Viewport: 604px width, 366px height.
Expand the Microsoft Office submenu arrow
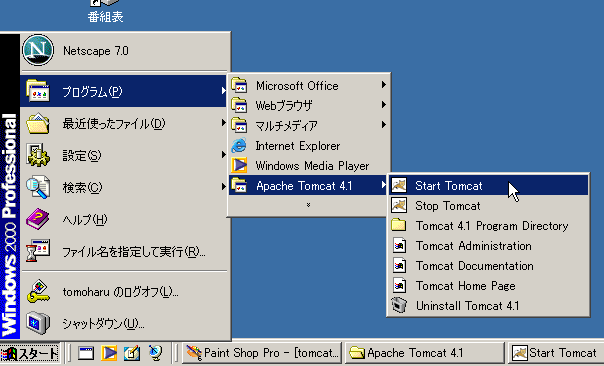point(384,85)
